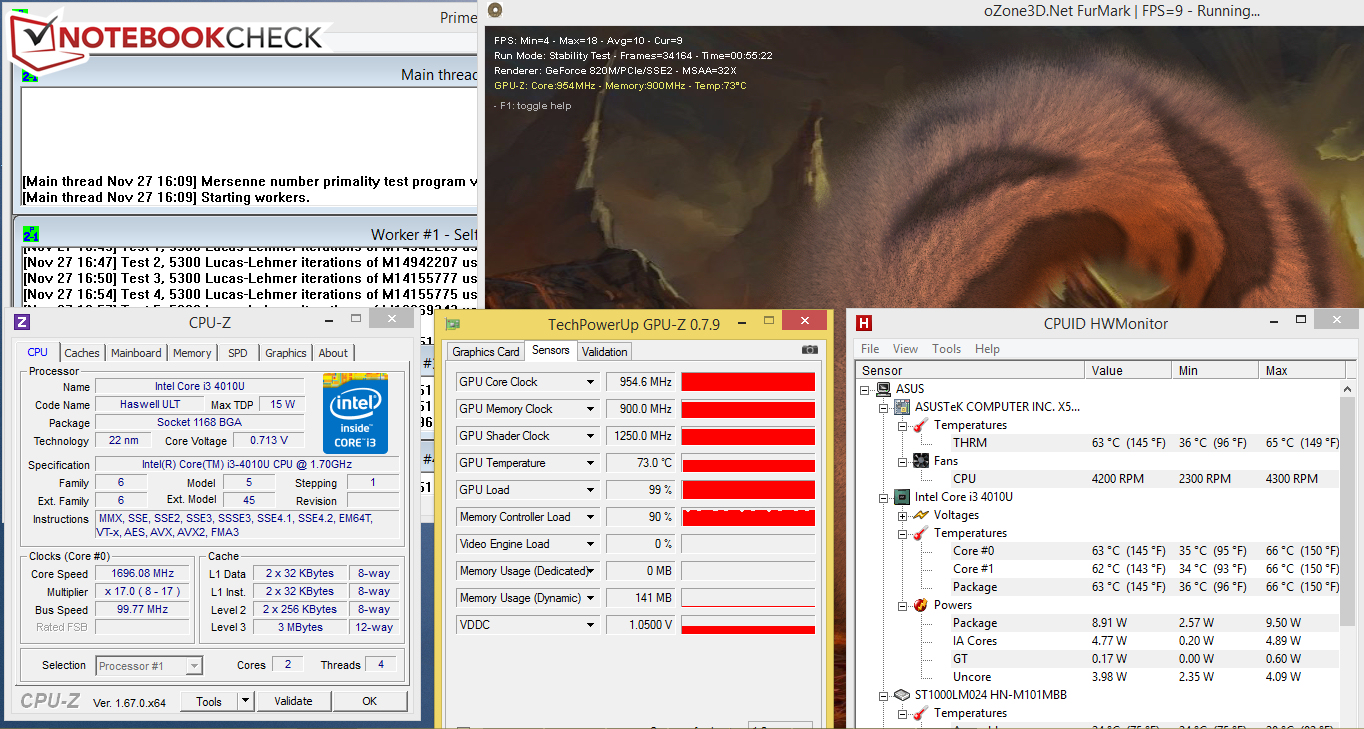This screenshot has width=1364, height=729.
Task: Click the GPU-Z title bar icon
Action: click(453, 324)
